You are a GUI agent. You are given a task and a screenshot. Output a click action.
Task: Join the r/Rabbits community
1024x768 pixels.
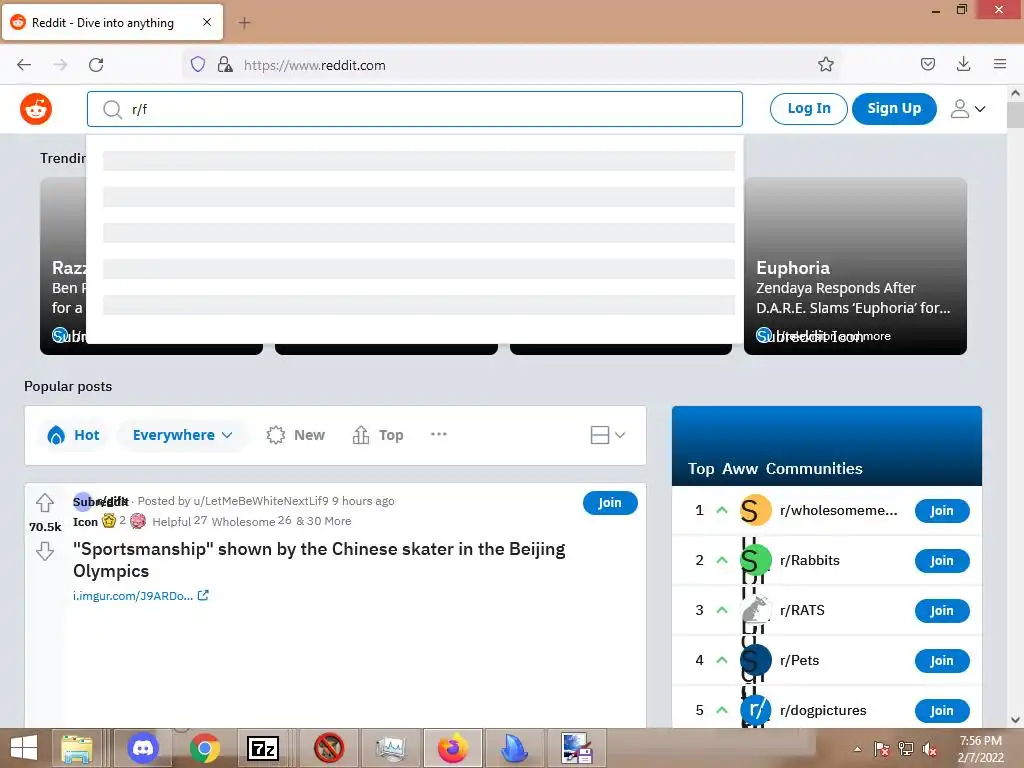[942, 560]
